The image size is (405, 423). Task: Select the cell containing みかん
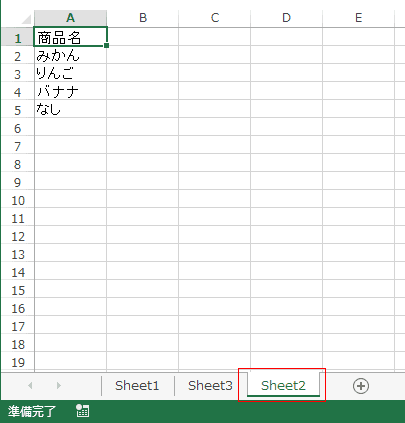click(x=70, y=56)
